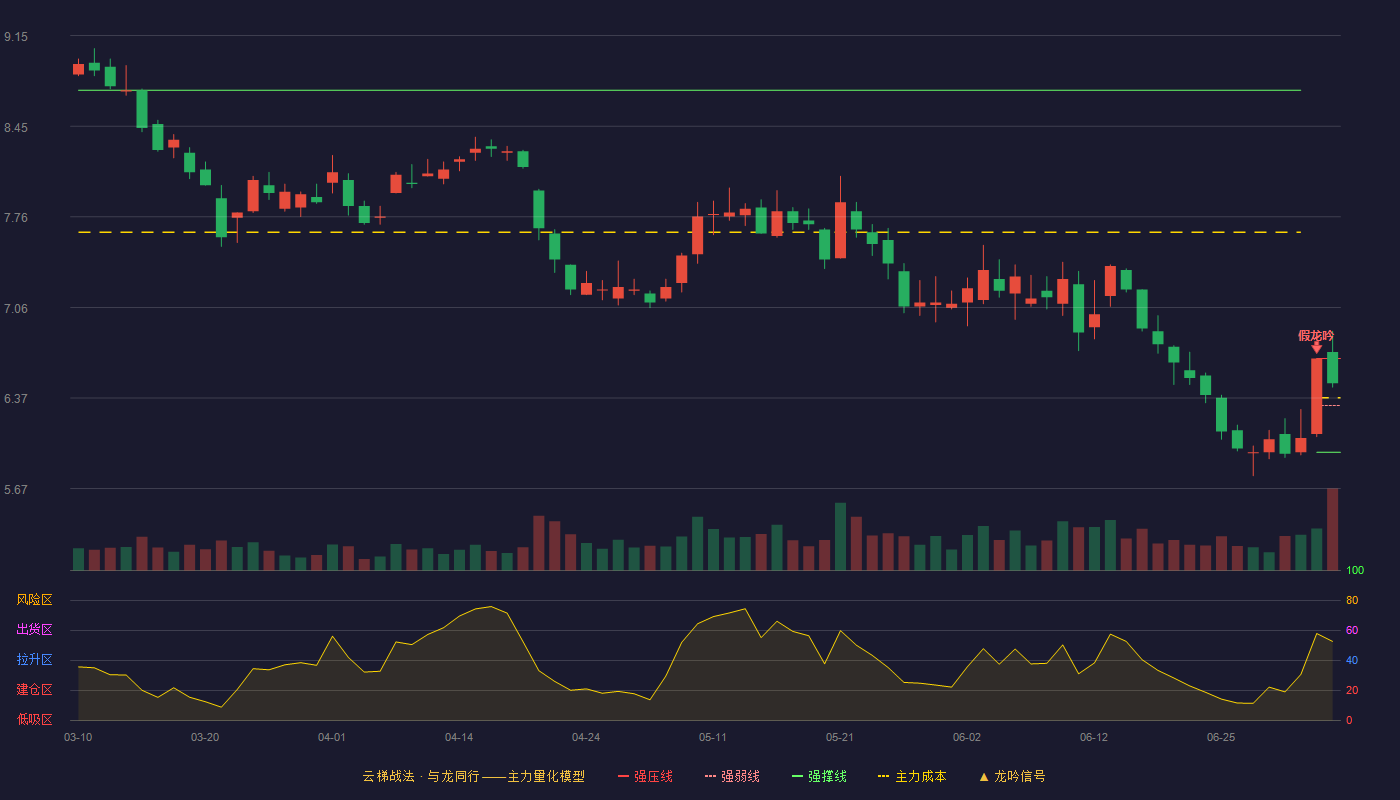This screenshot has width=1400, height=800.
Task: Click the green dash icon beside 强撑线
Action: tap(797, 776)
